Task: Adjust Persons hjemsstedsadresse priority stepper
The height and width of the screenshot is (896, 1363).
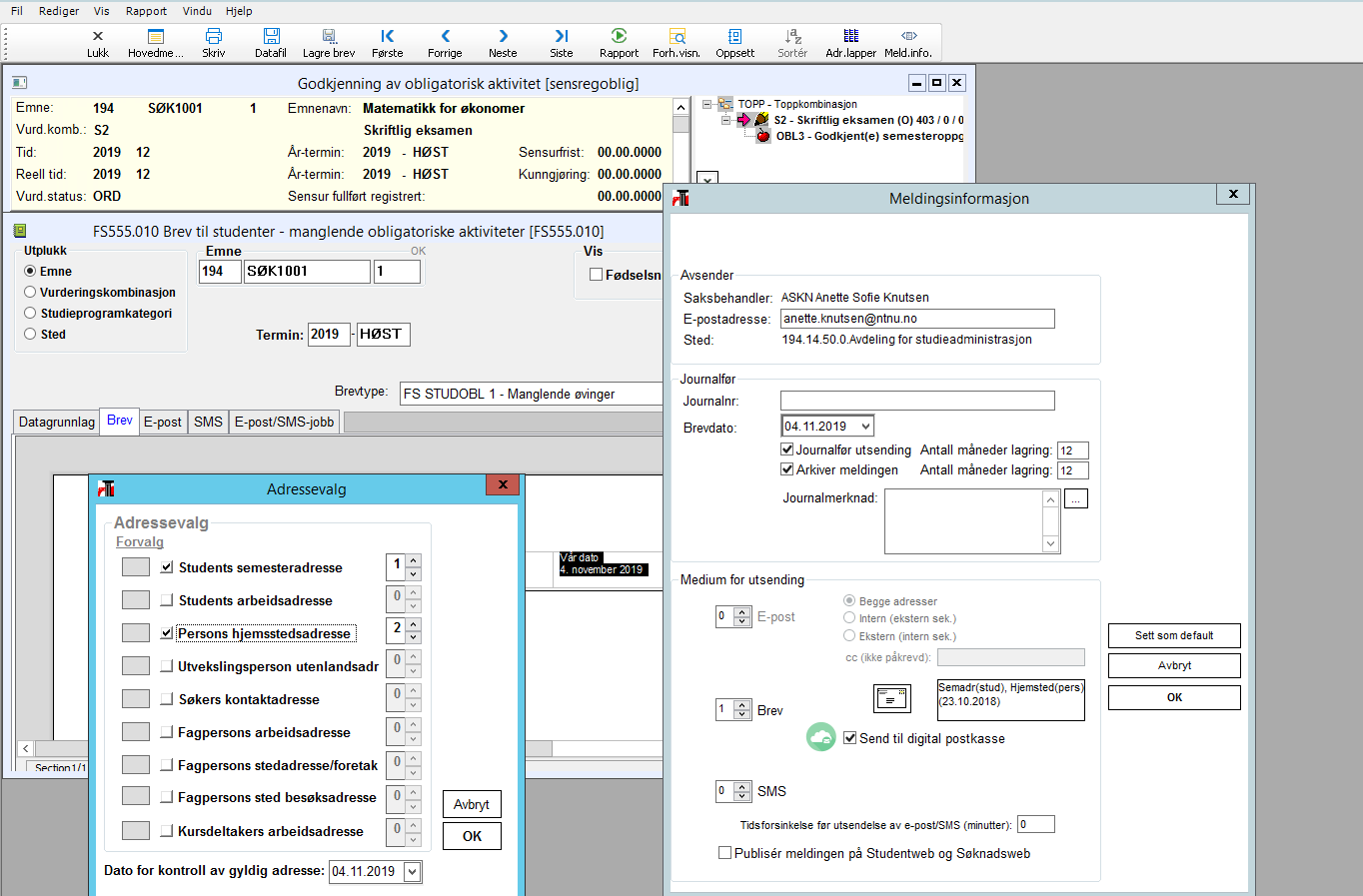Action: [414, 631]
